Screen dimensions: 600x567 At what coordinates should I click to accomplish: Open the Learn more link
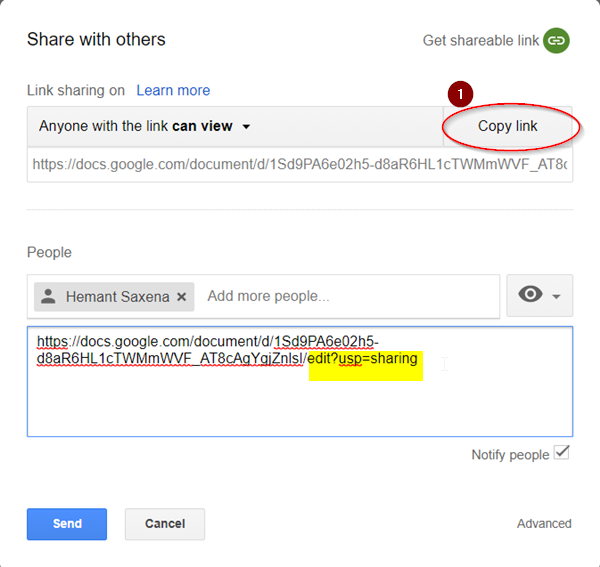(173, 90)
